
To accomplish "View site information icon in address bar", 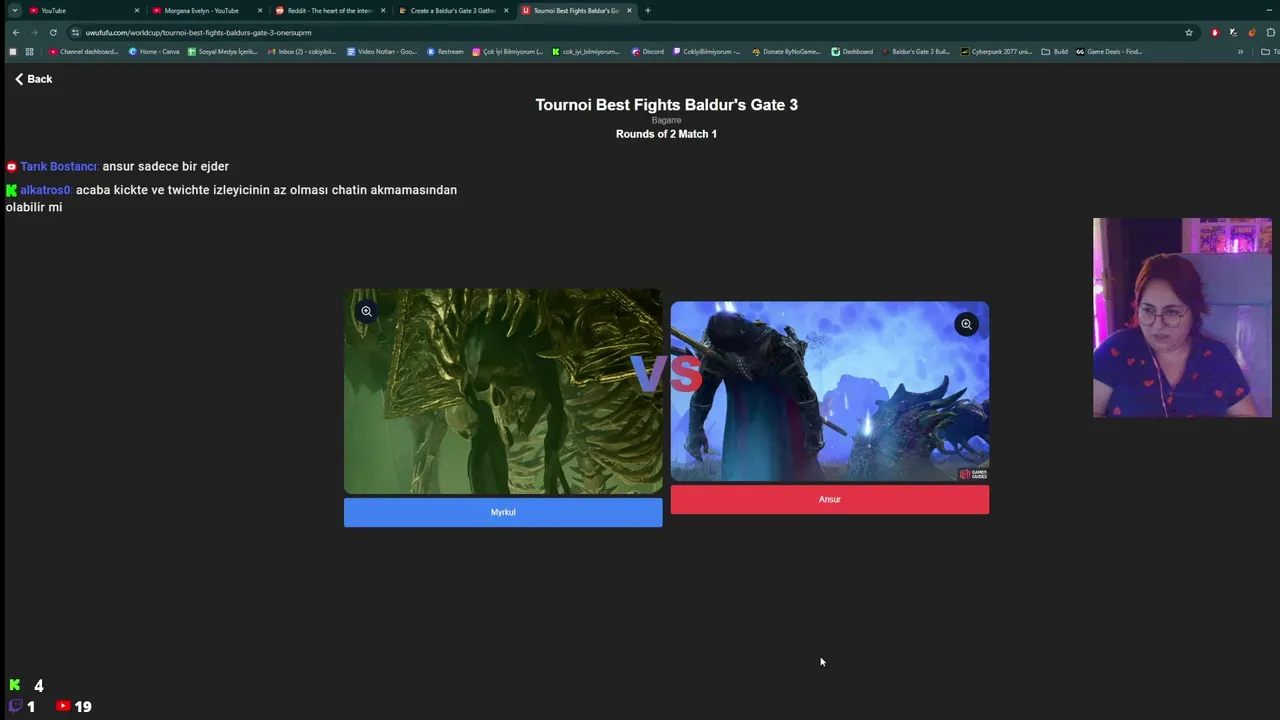I will 75,32.
